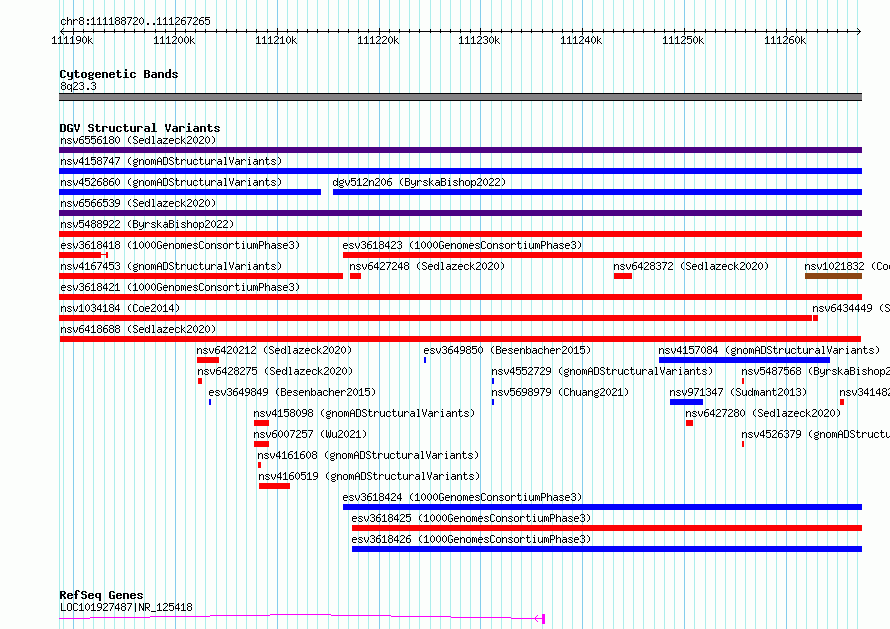This screenshot has width=890, height=629.
Task: Select variant label esv3618425
Action: (x=472, y=518)
